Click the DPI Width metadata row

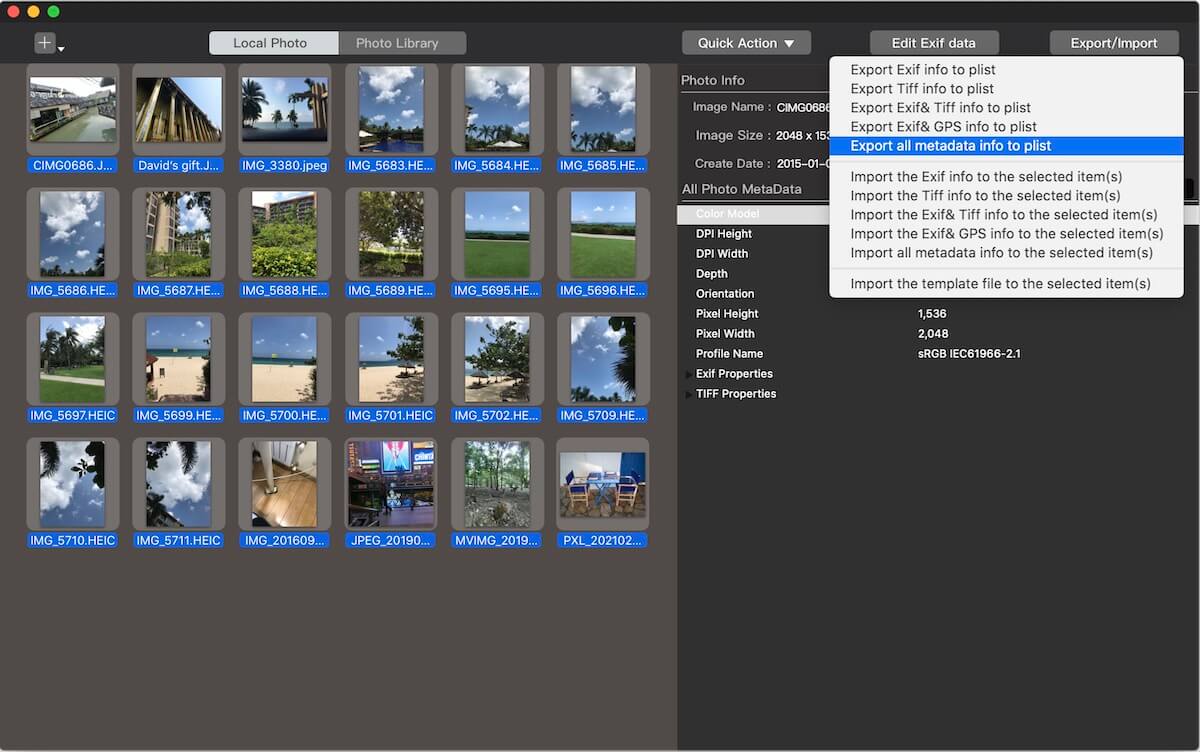753,254
